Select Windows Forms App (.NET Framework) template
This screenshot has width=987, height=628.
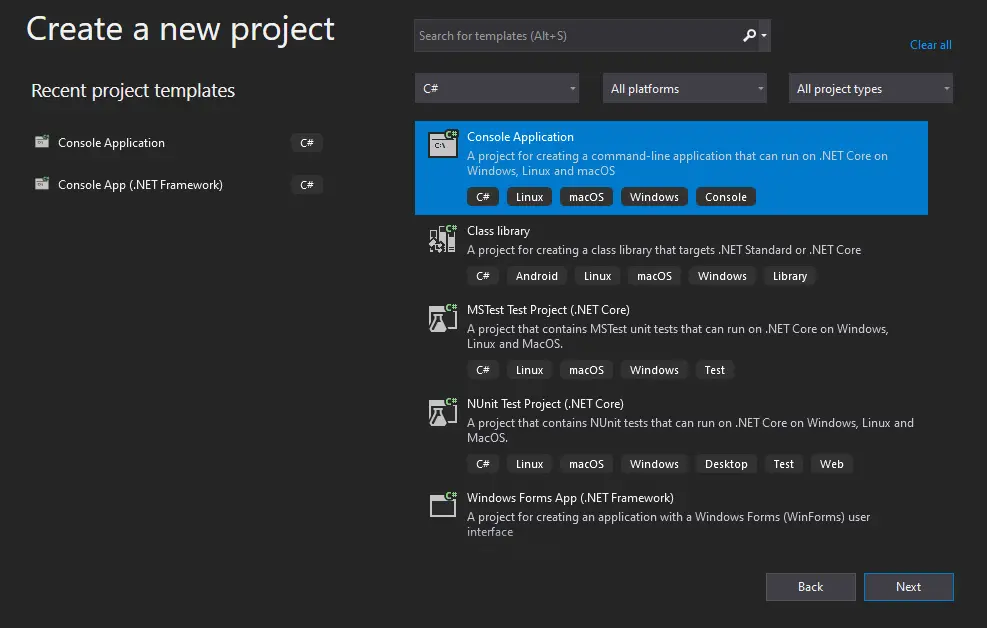tap(671, 514)
